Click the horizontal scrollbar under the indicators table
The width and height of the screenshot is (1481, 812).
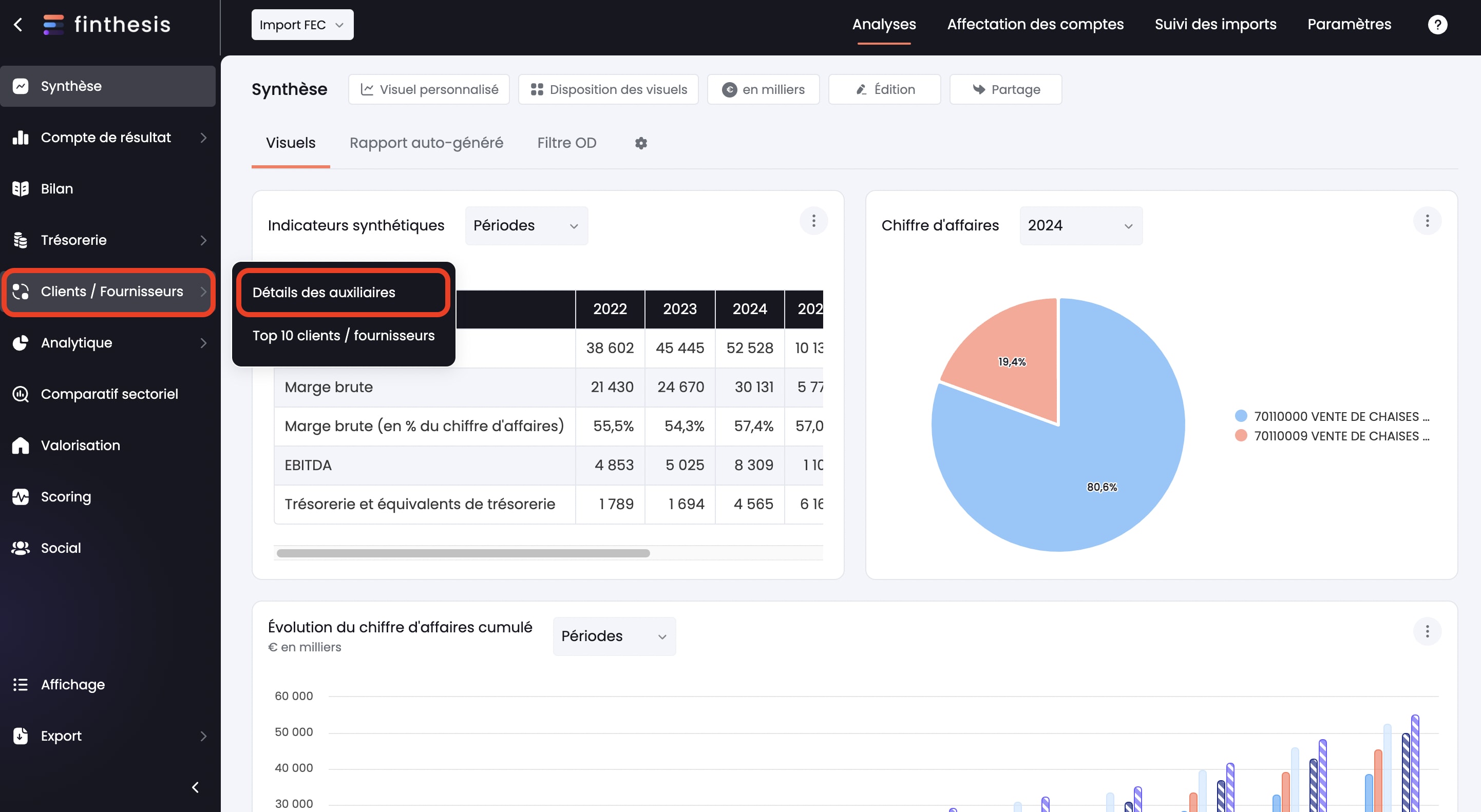coord(463,553)
